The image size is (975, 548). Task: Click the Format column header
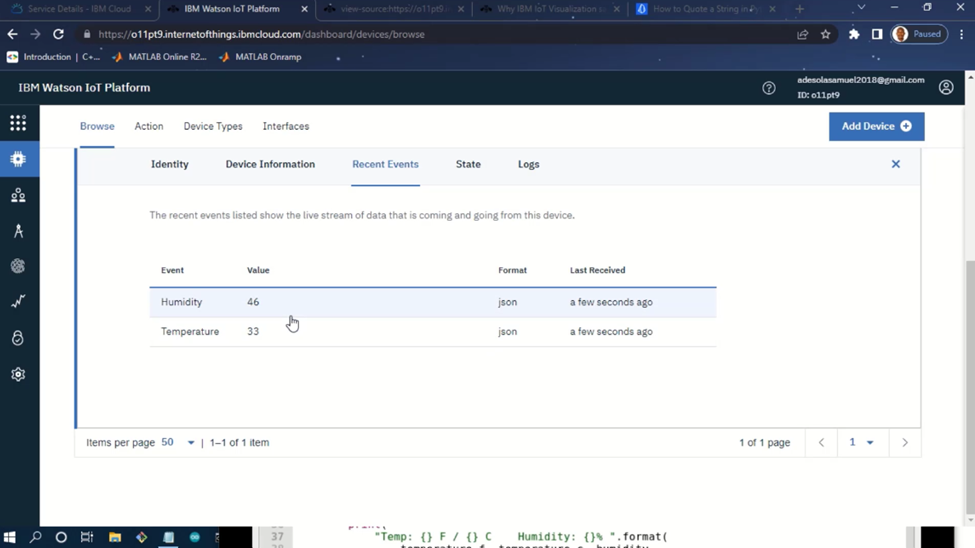(x=512, y=270)
